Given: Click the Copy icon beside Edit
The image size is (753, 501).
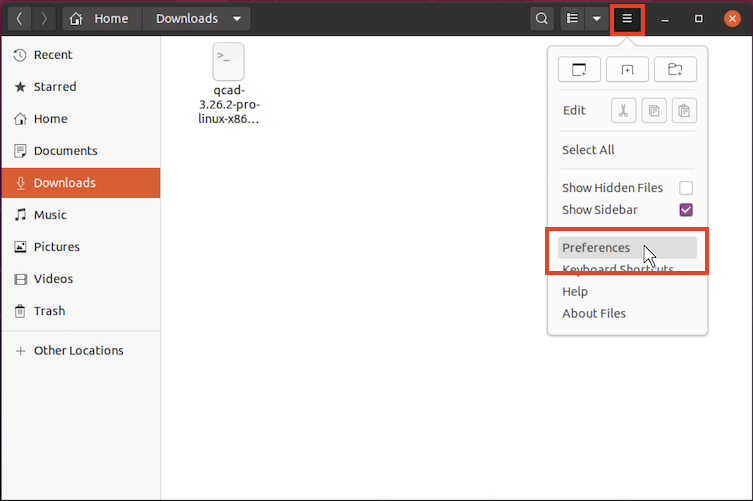Looking at the screenshot, I should coord(654,110).
